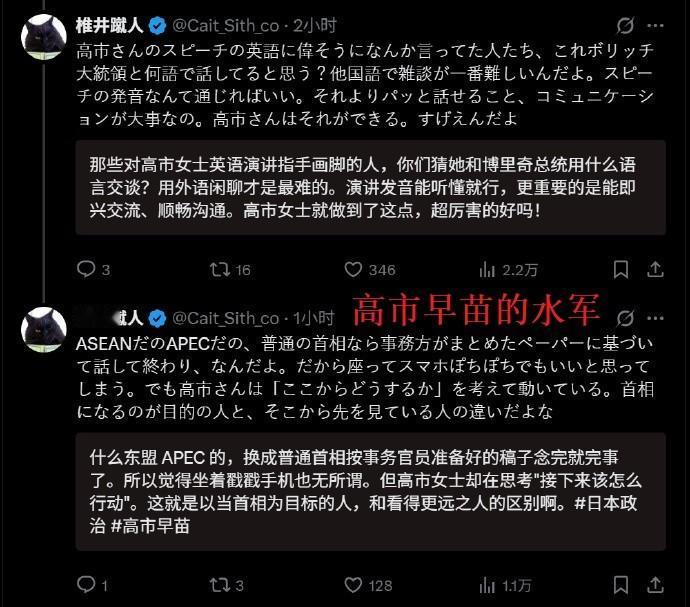Like the second tweet with 128 likes
This screenshot has height=607, width=690.
(368, 585)
